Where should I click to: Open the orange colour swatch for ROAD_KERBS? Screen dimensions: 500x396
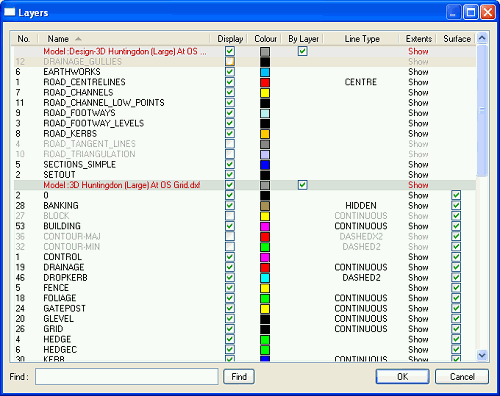(x=265, y=134)
